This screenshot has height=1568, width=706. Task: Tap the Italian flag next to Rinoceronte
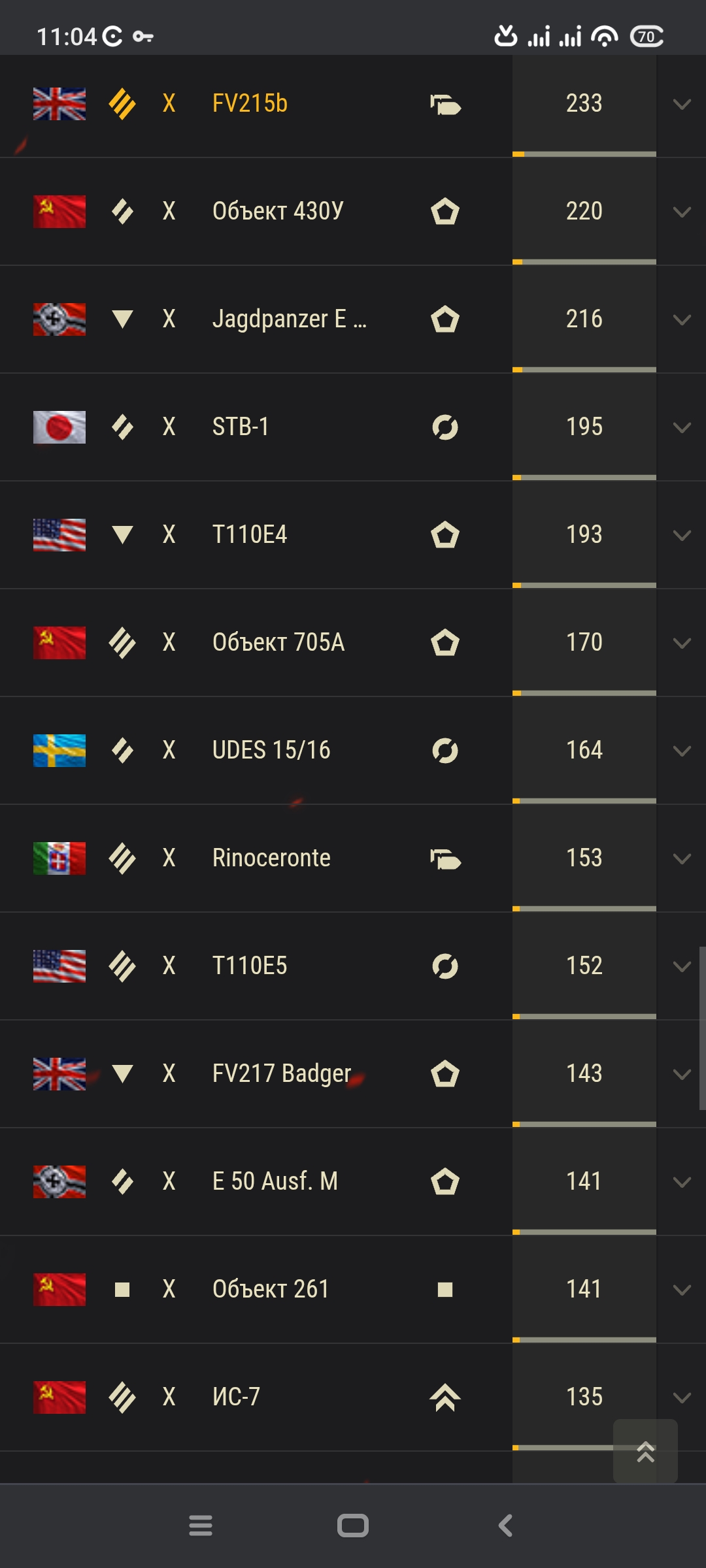tap(59, 858)
